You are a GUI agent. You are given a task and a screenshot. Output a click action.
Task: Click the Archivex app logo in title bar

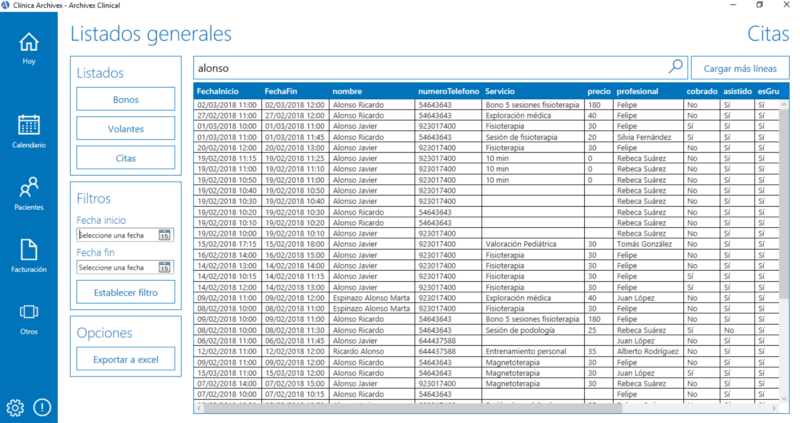click(x=6, y=5)
